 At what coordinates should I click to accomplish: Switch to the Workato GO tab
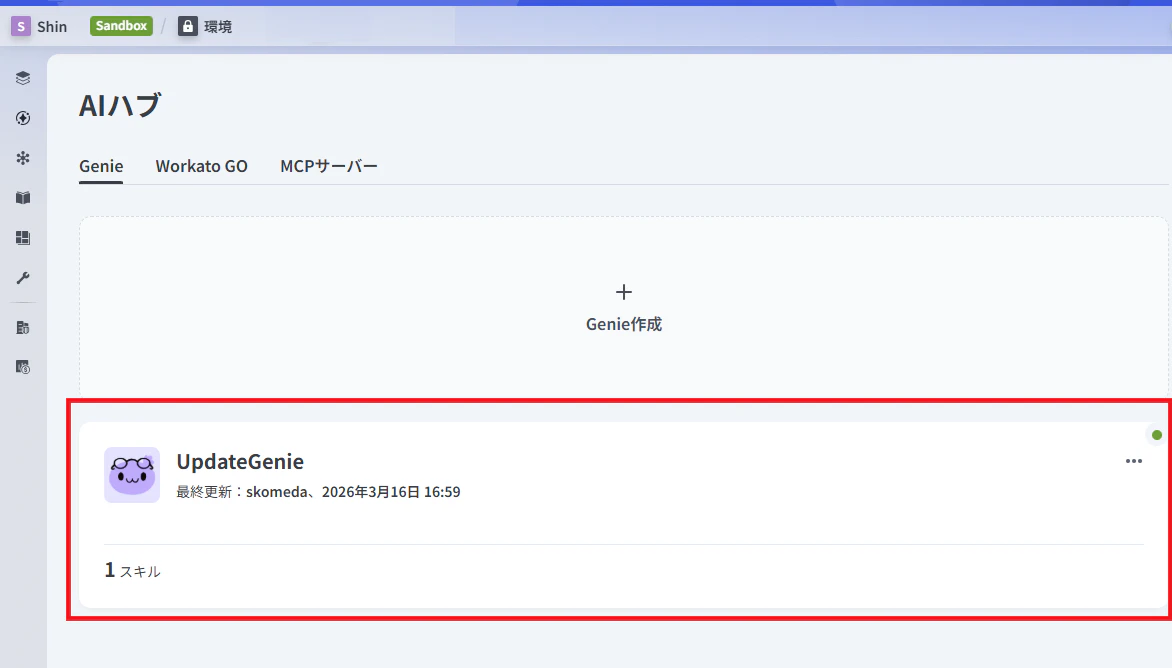201,166
